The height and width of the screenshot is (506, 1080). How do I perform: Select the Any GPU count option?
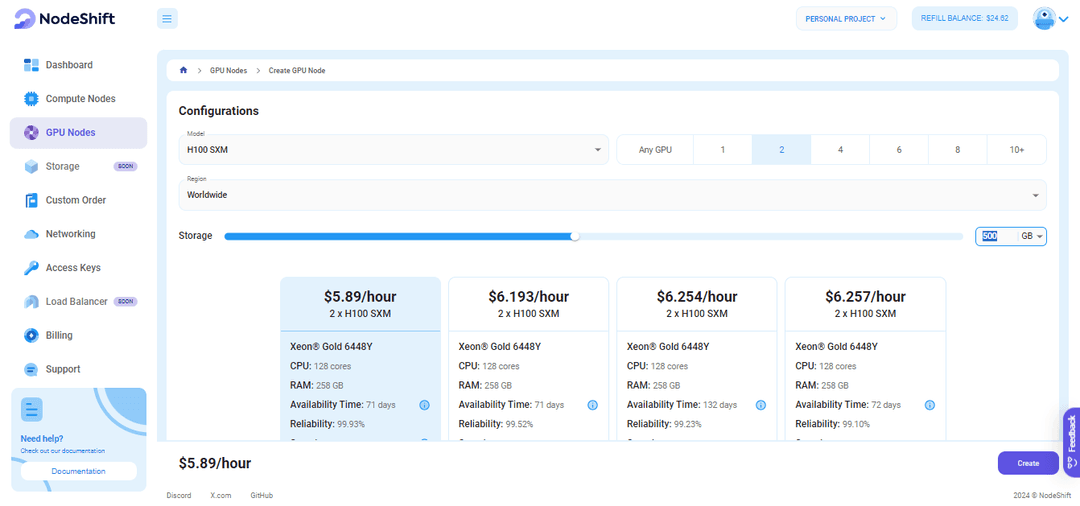pos(655,149)
